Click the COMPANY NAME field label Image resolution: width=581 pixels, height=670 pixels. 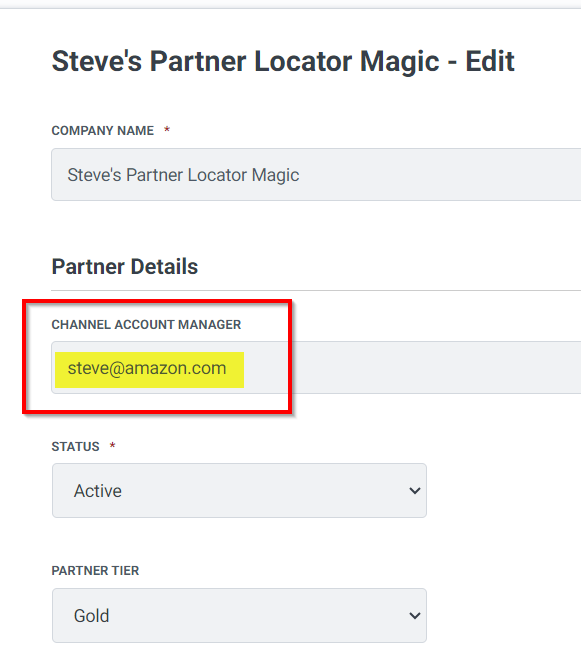pos(103,130)
